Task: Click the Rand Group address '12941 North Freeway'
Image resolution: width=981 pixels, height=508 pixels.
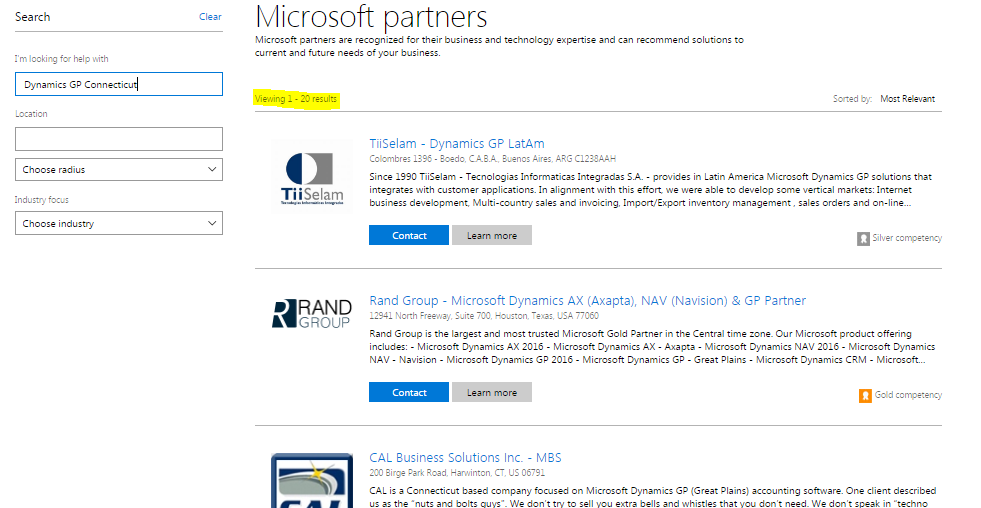Action: [x=484, y=316]
